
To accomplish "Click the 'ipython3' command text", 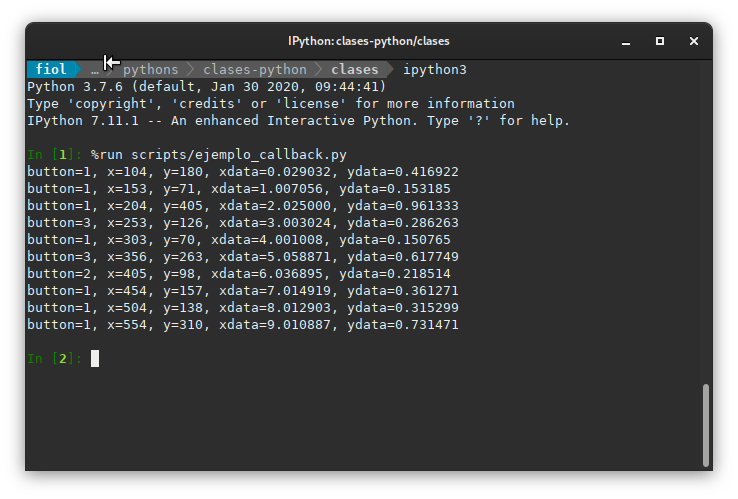I will [435, 70].
